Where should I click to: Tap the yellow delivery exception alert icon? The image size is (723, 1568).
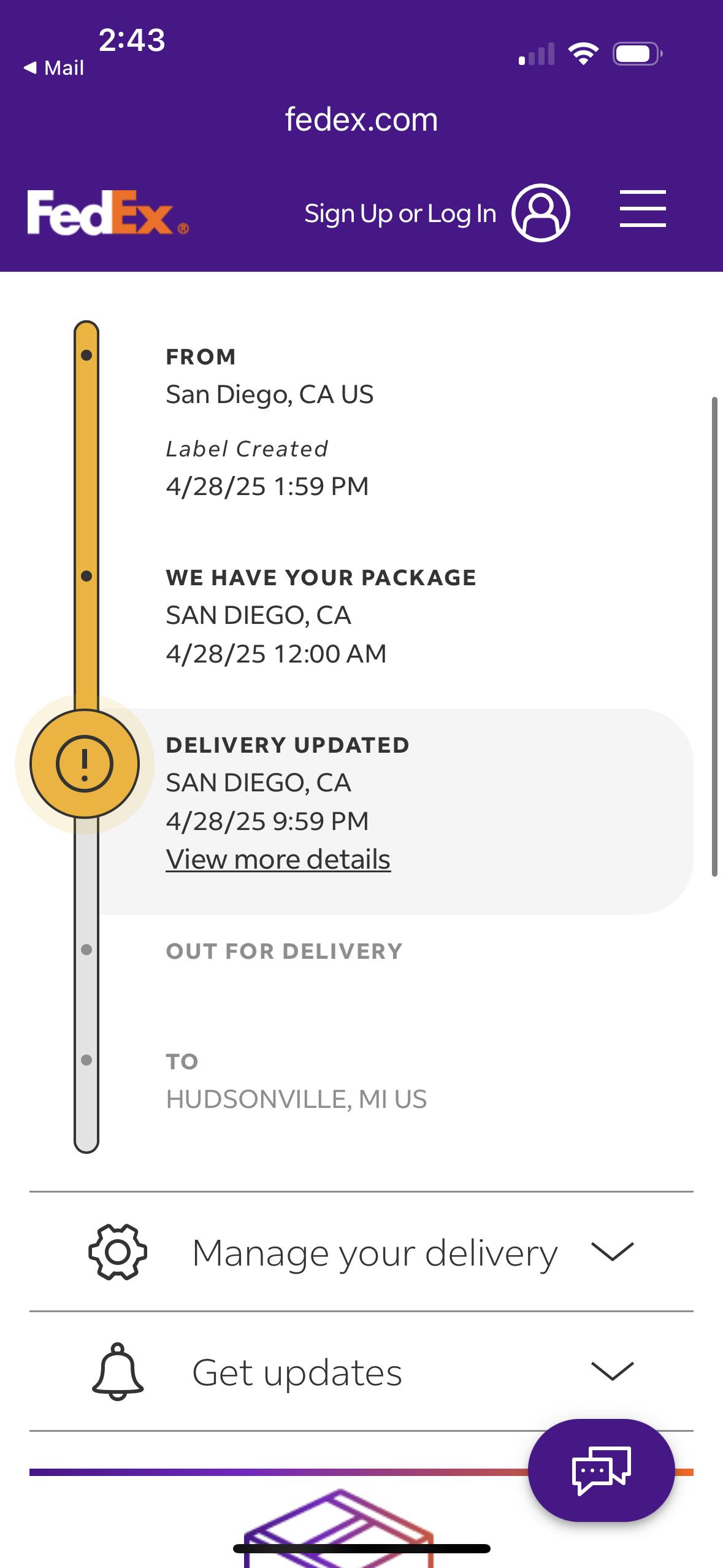(x=85, y=764)
